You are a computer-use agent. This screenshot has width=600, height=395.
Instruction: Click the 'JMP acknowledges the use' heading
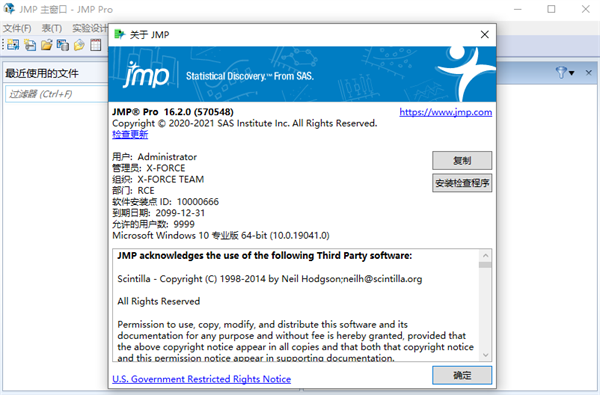pyautogui.click(x=264, y=256)
